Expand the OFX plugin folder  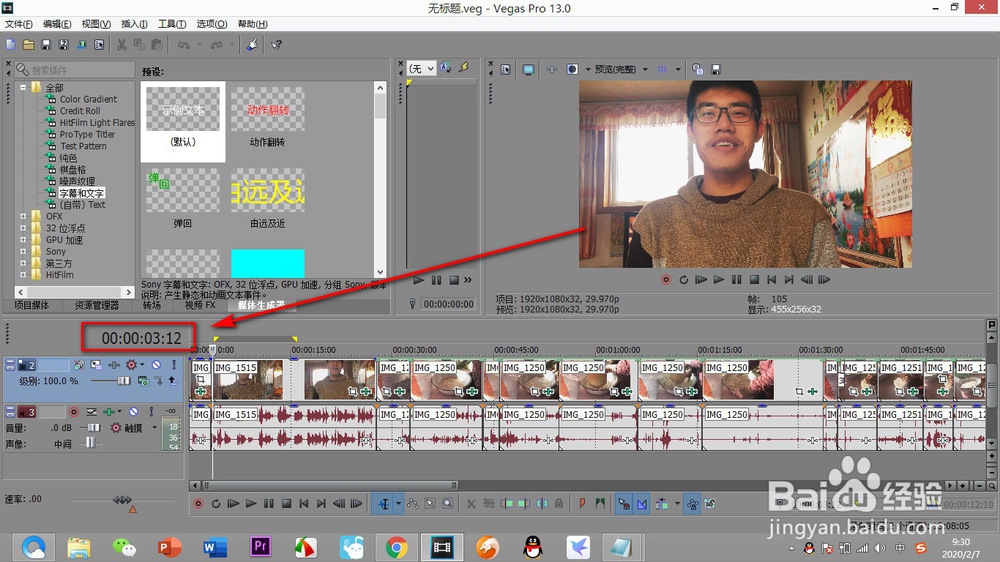[23, 216]
